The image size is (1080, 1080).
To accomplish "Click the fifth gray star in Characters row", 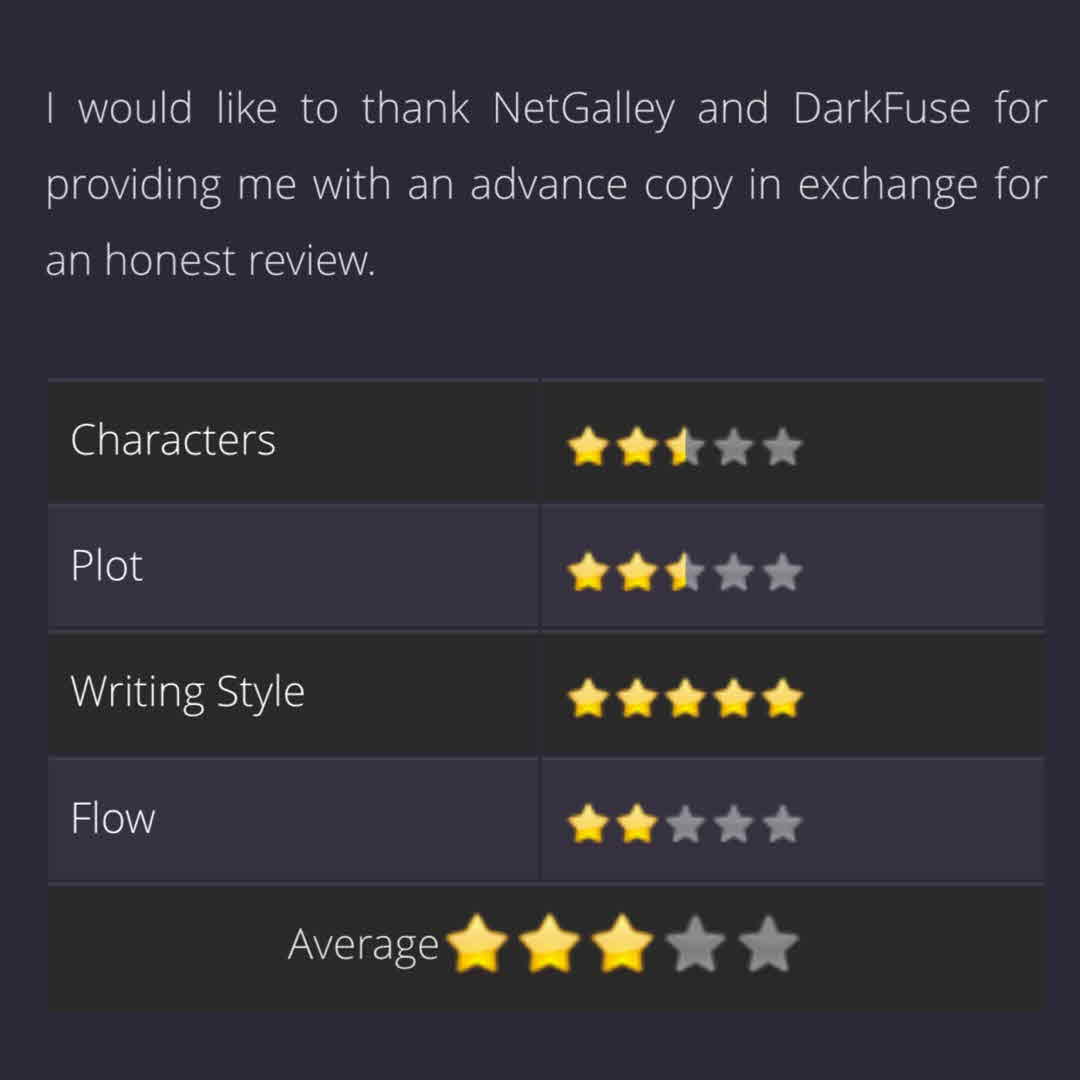I will 783,447.
